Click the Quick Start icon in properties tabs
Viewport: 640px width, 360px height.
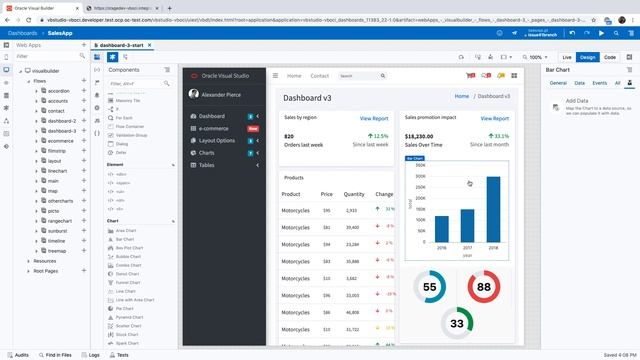pyautogui.click(x=630, y=83)
